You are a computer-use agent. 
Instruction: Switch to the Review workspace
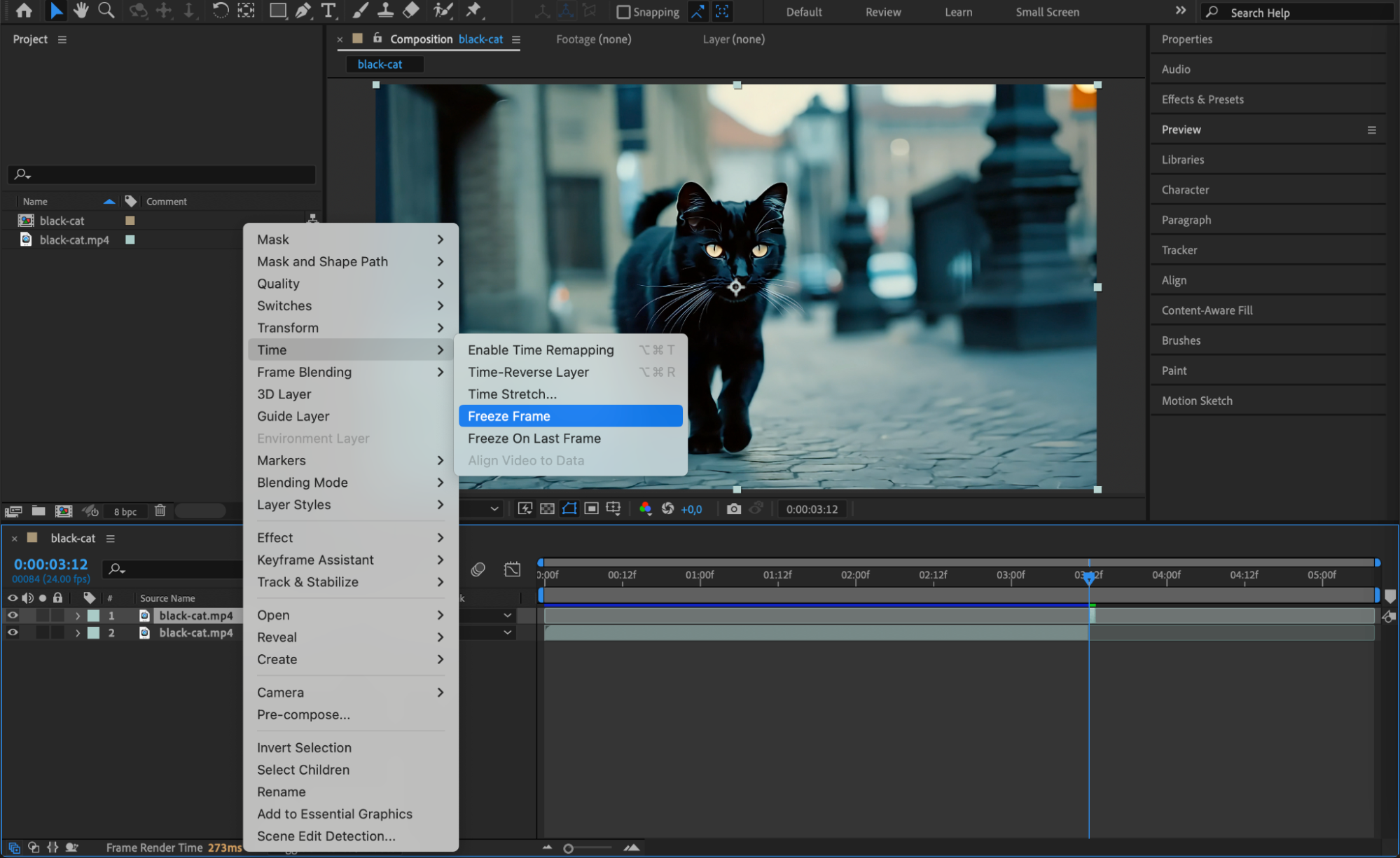(x=882, y=12)
